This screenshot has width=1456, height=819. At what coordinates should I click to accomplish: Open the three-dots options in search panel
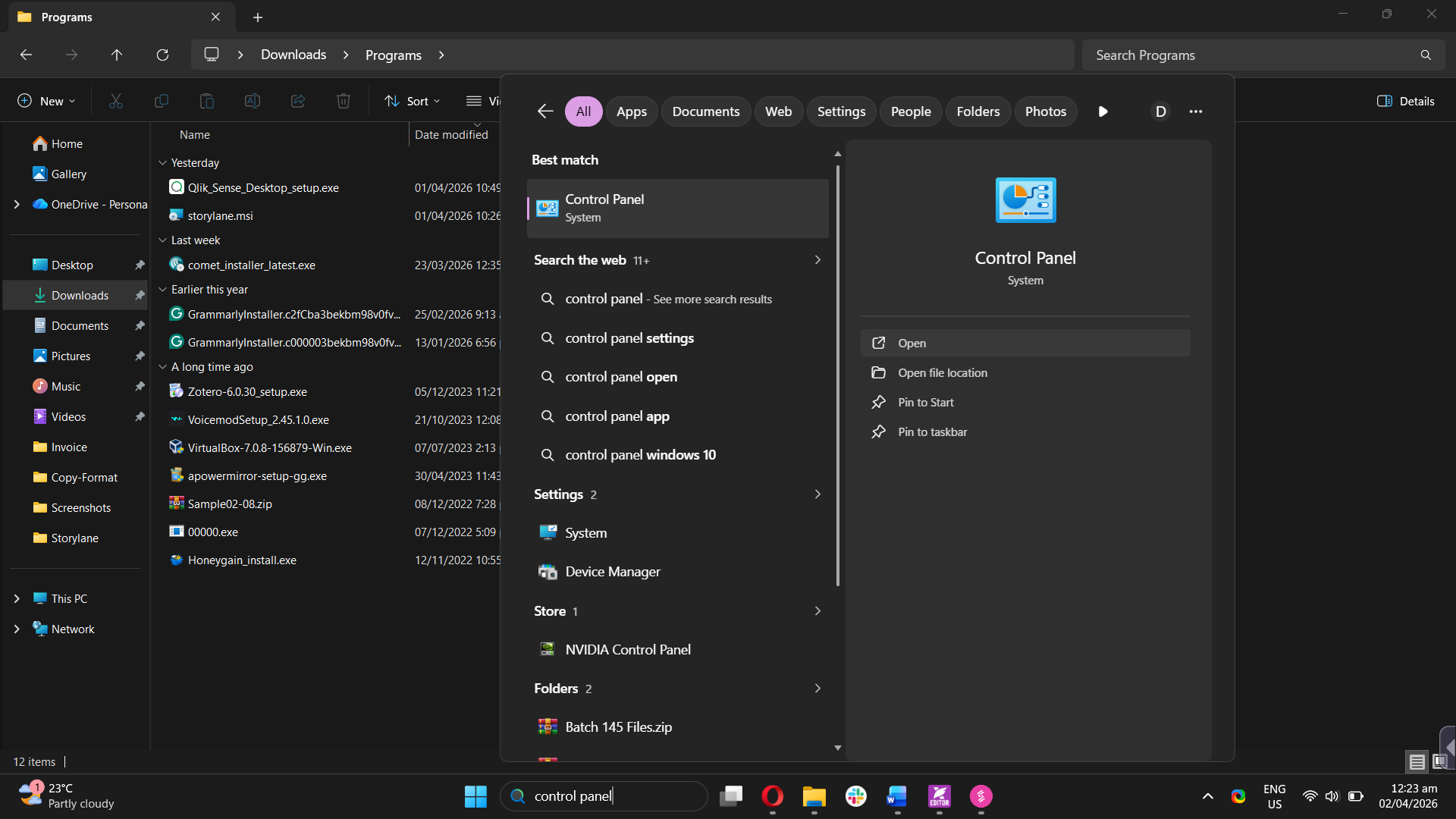1196,111
